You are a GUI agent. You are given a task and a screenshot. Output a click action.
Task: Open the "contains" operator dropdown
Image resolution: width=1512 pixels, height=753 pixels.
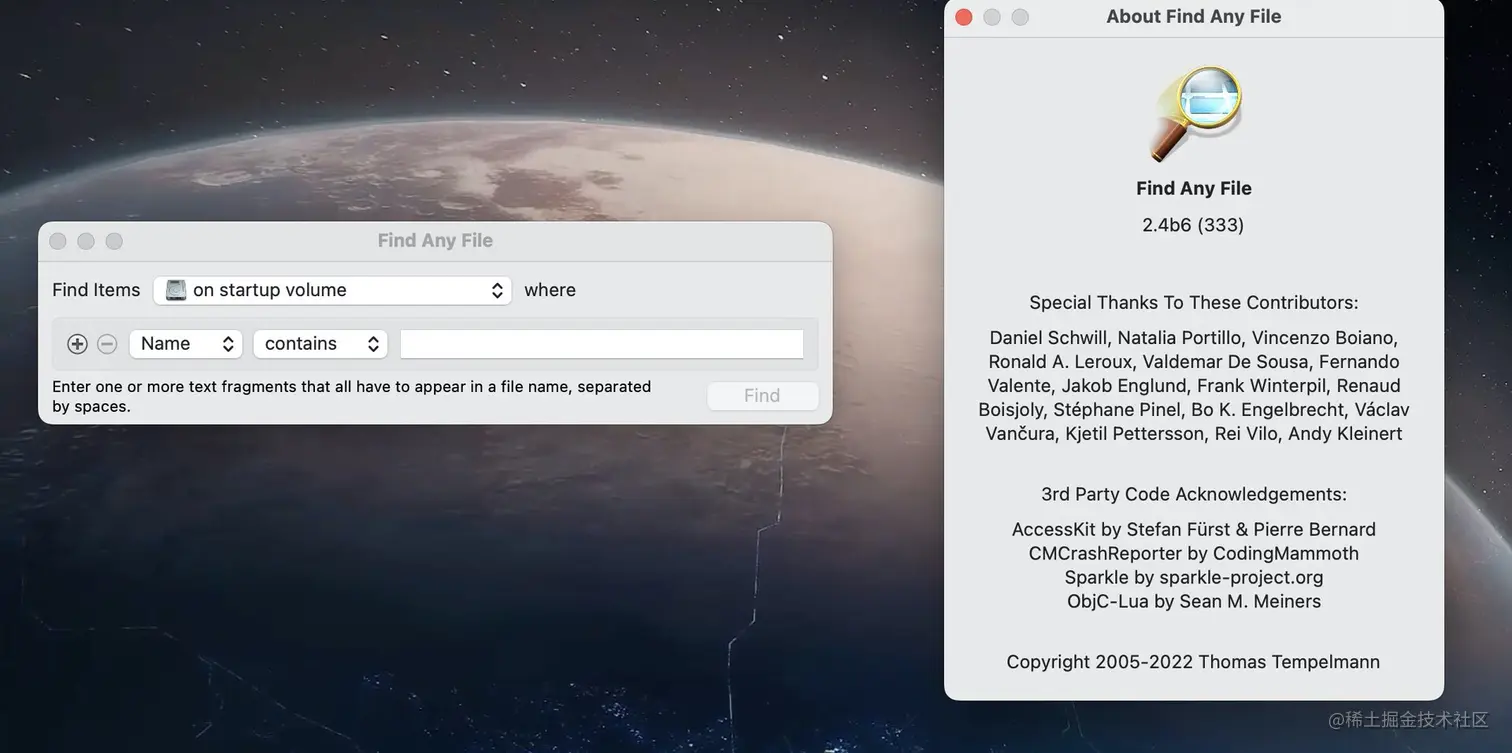[320, 343]
